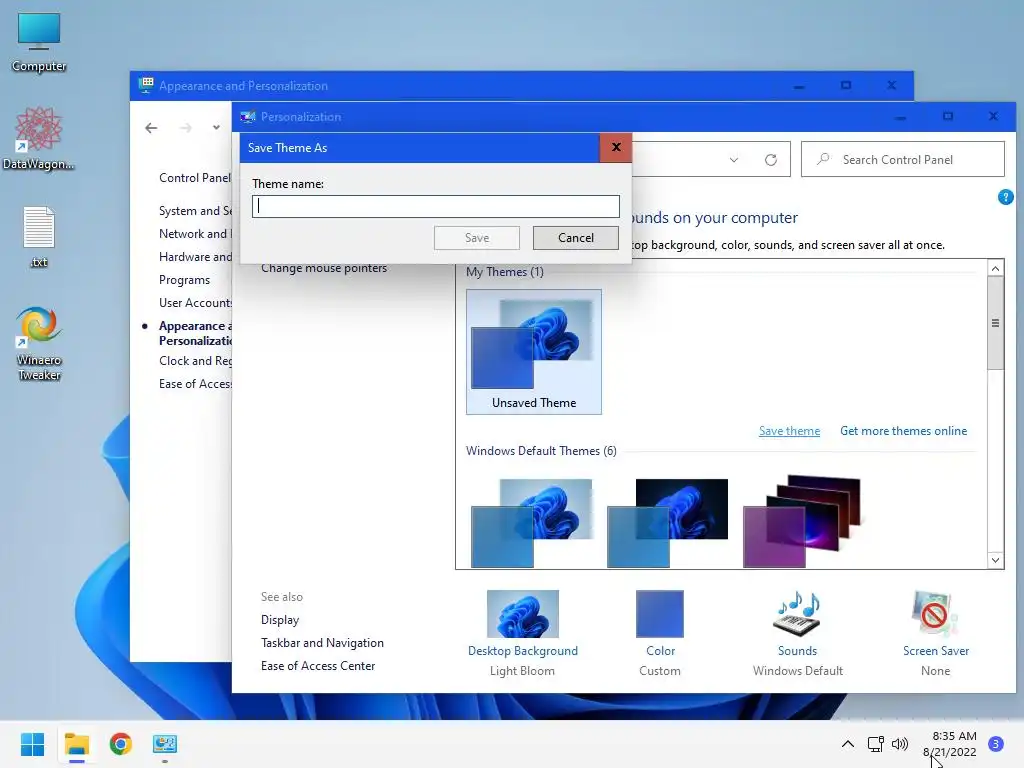Focus the Theme name text field
1024x768 pixels.
pos(436,206)
